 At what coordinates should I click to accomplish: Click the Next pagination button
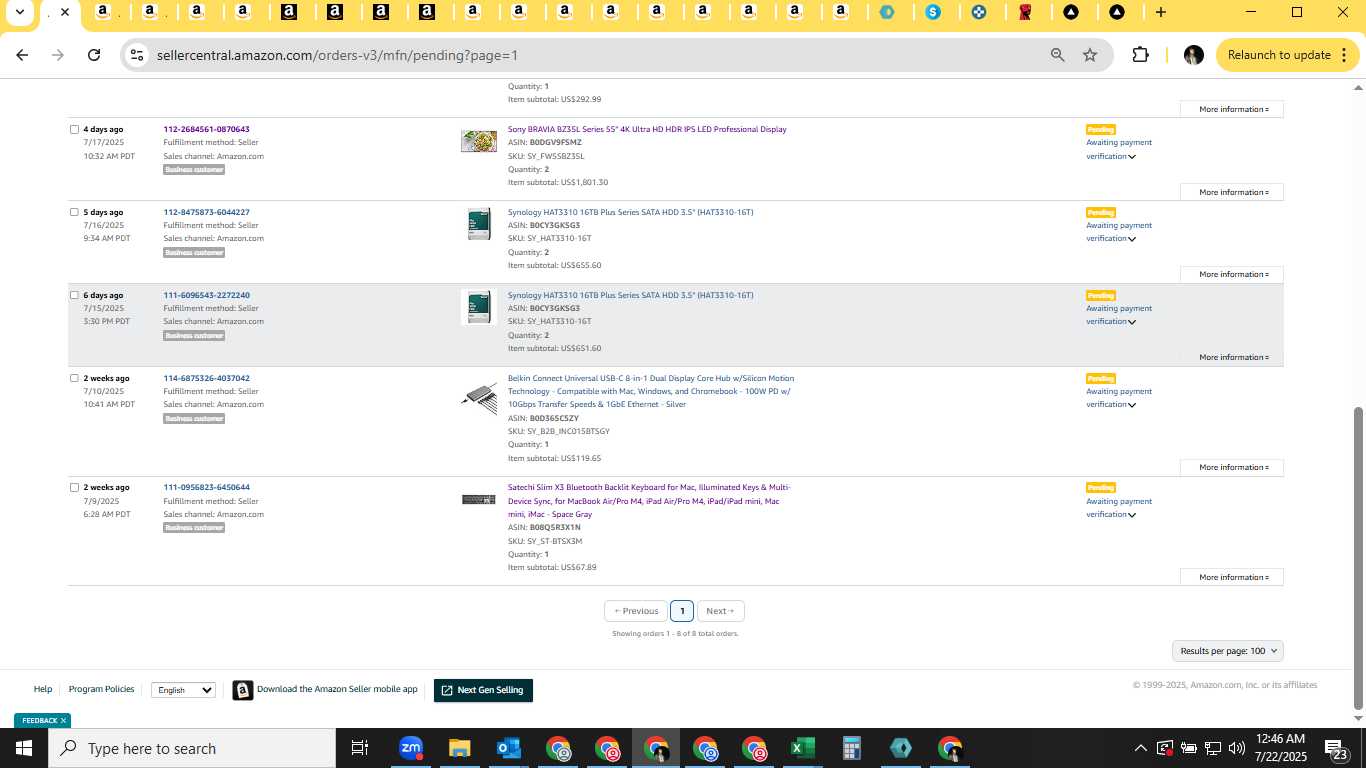coord(720,611)
